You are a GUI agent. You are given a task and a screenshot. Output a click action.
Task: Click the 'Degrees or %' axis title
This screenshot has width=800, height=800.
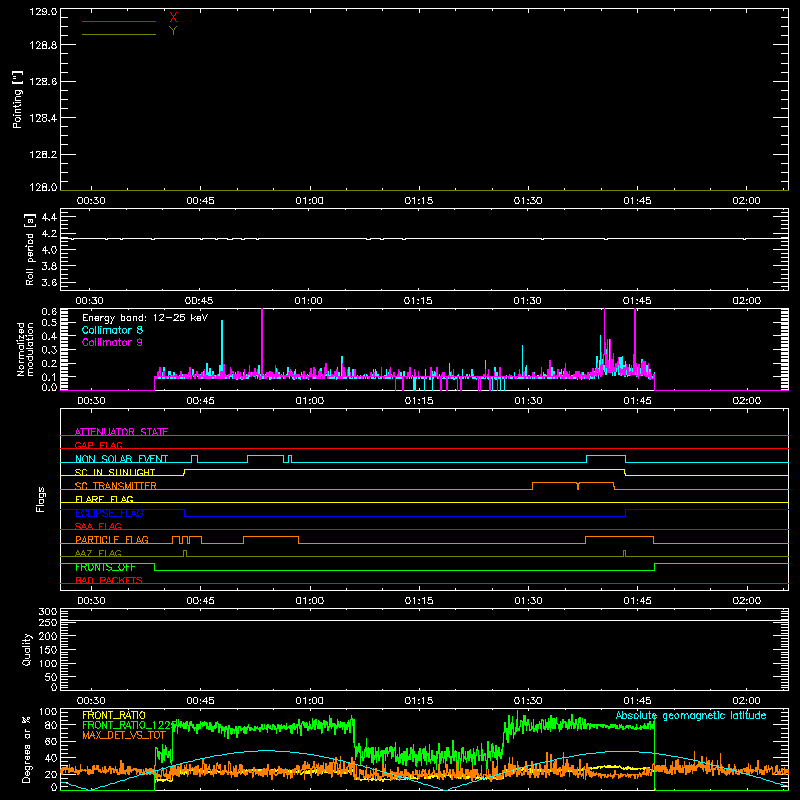click(x=26, y=749)
